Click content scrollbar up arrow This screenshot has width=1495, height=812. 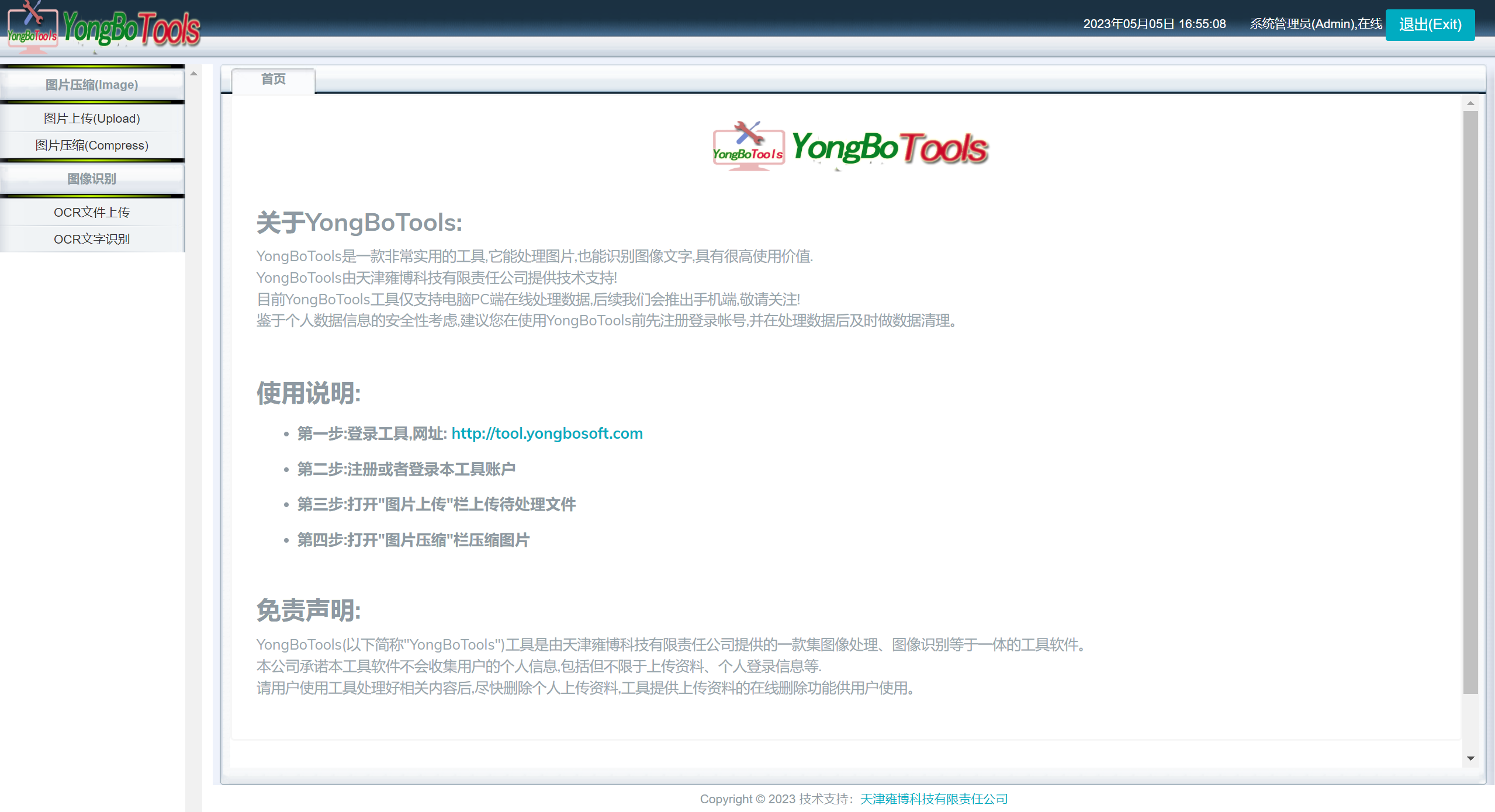point(1470,103)
